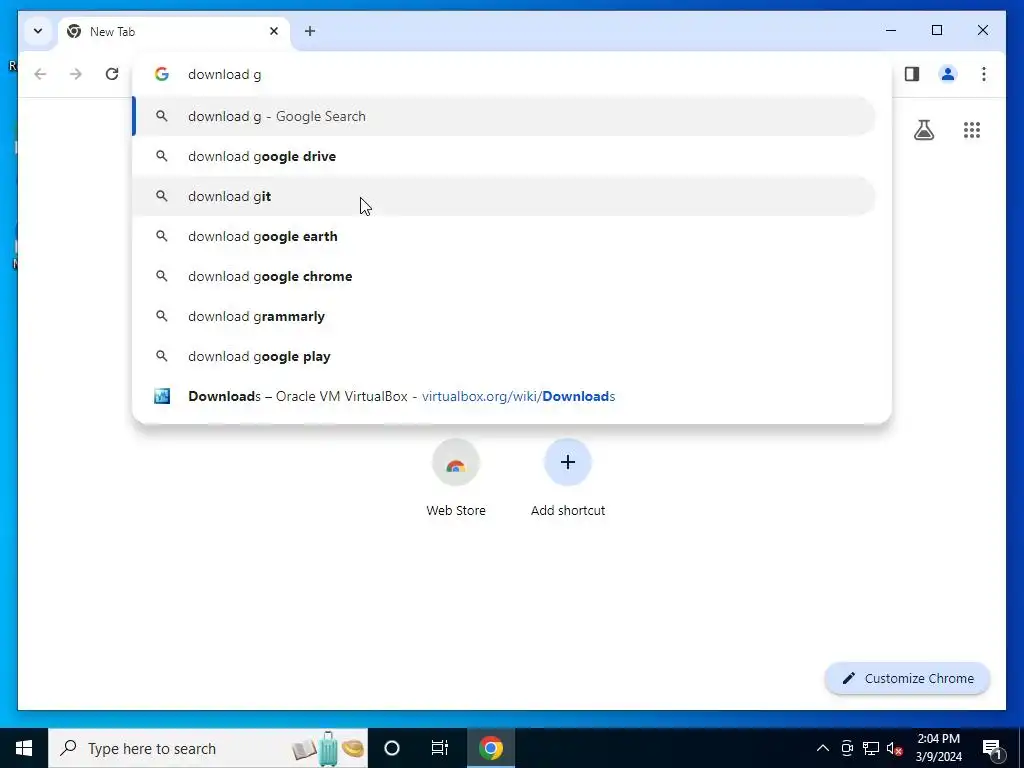This screenshot has height=768, width=1024.
Task: Show hidden system tray icons
Action: click(x=823, y=748)
